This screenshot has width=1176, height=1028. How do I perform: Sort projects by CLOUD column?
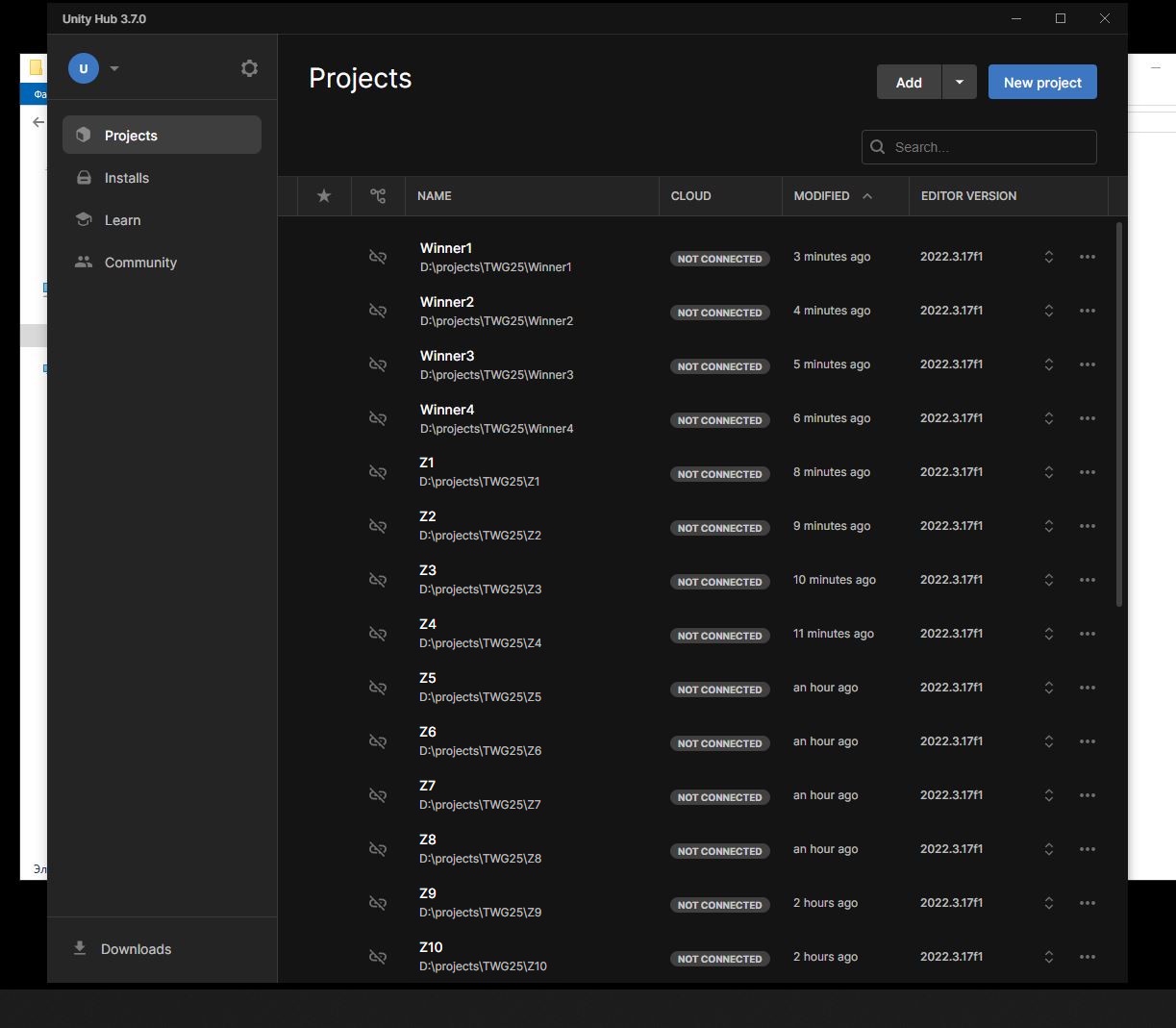(x=690, y=195)
